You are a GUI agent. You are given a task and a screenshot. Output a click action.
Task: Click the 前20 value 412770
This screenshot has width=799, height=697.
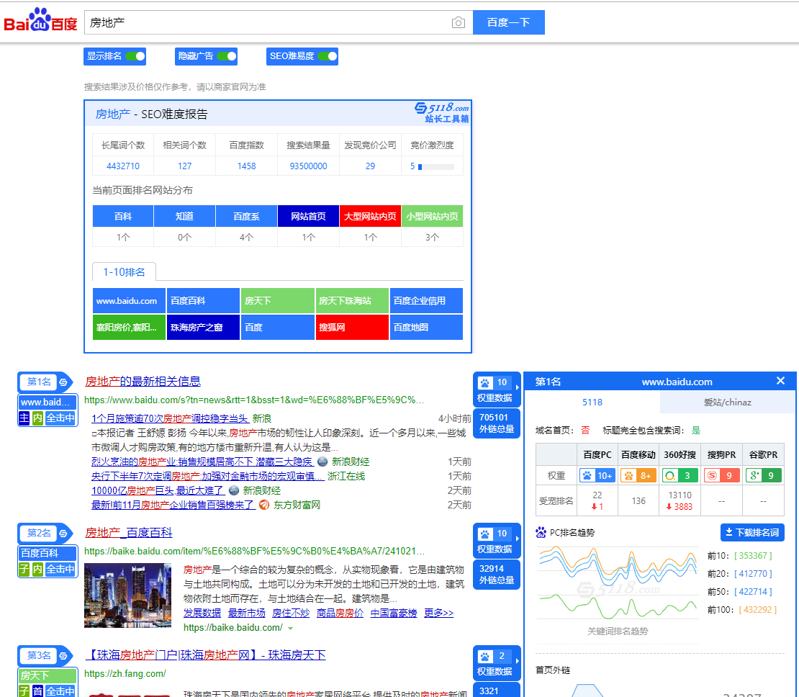point(753,574)
